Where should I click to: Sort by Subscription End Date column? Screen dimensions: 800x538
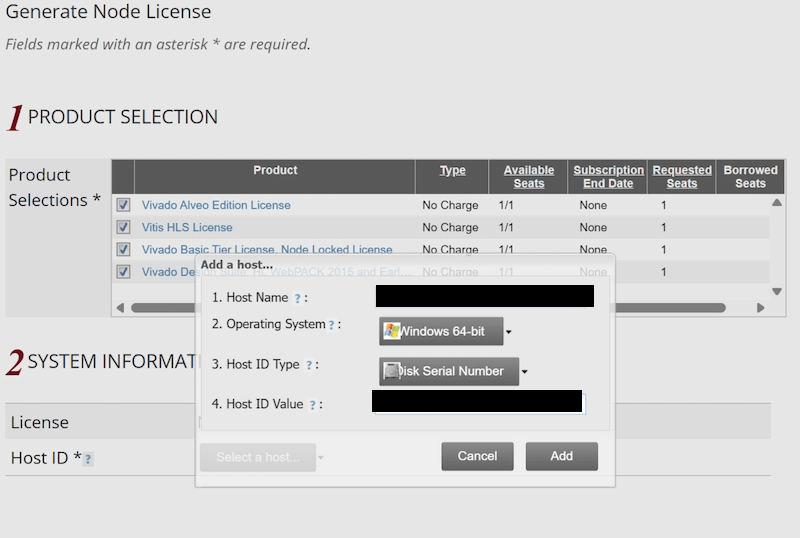coord(608,177)
